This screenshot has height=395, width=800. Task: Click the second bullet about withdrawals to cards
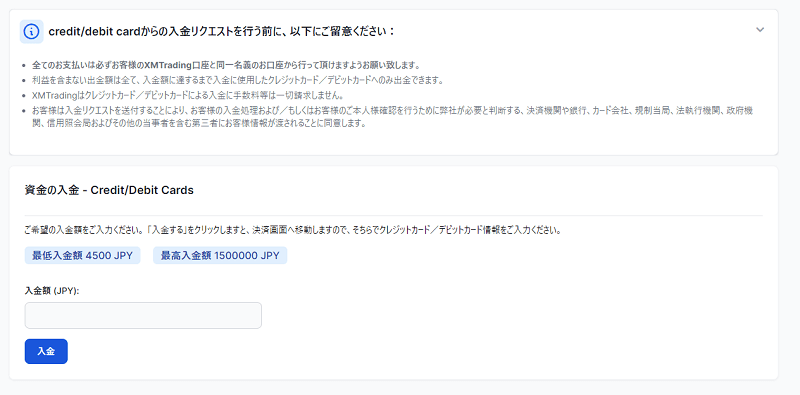tap(238, 80)
